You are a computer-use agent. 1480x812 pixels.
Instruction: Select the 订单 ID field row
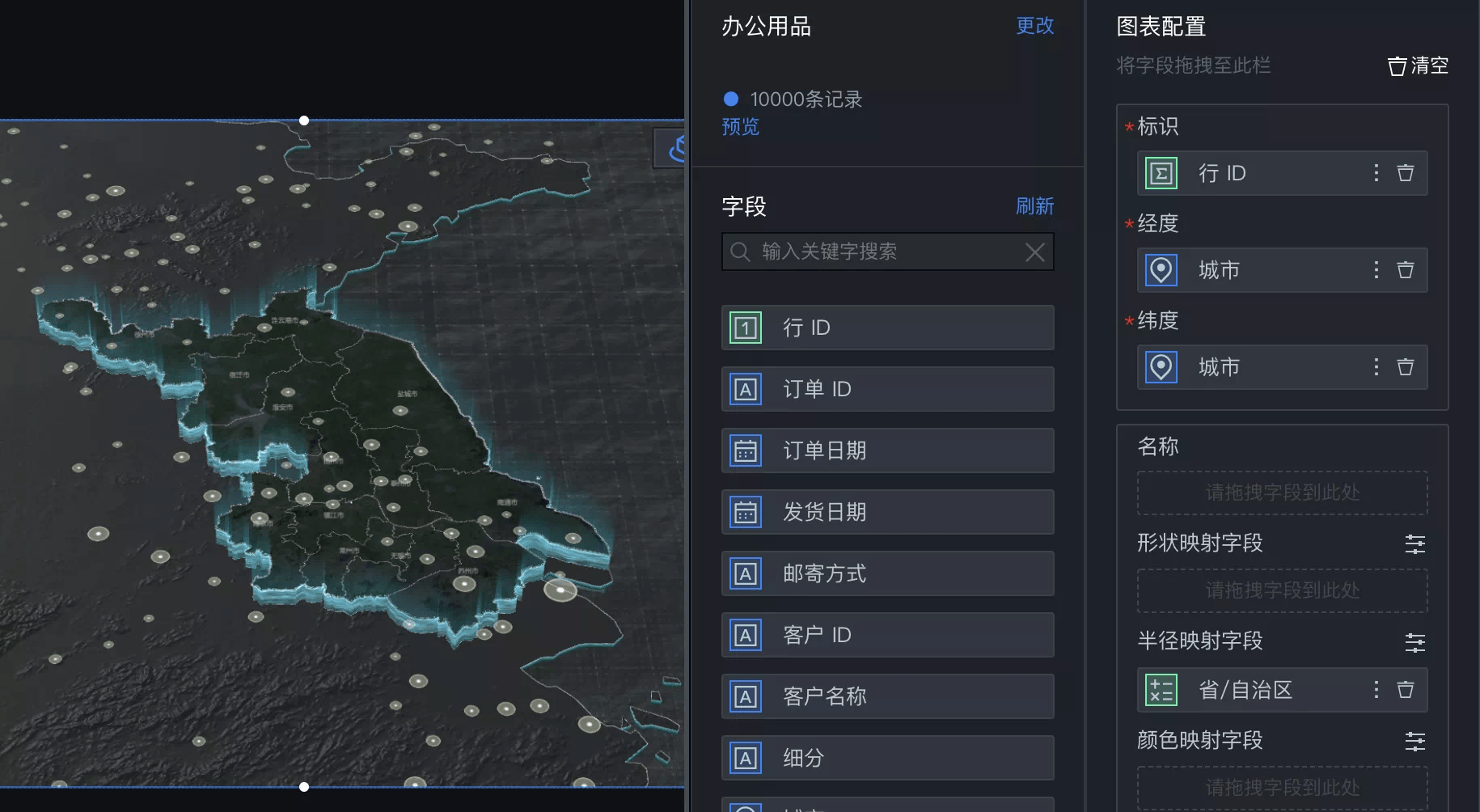887,389
